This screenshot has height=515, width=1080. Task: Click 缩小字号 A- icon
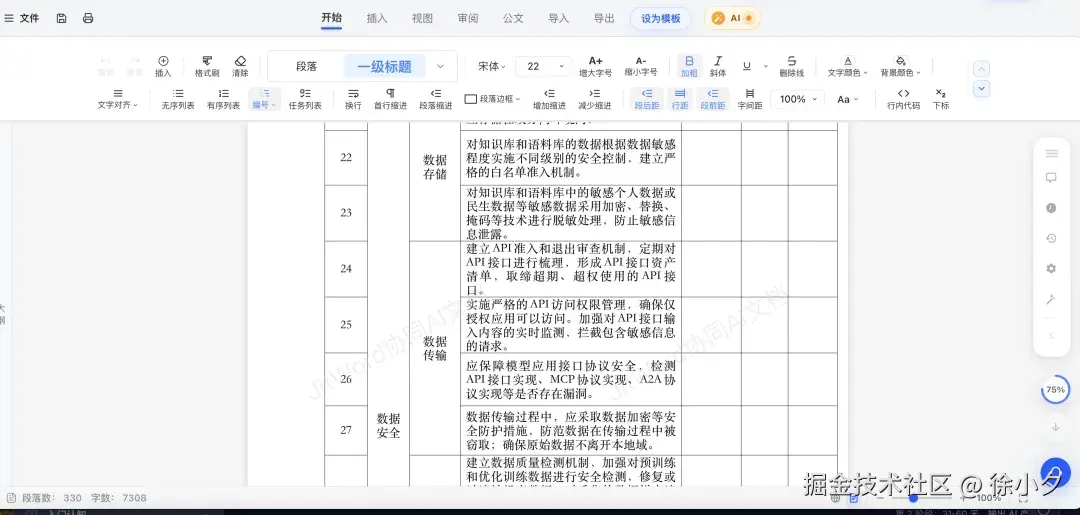pyautogui.click(x=641, y=66)
